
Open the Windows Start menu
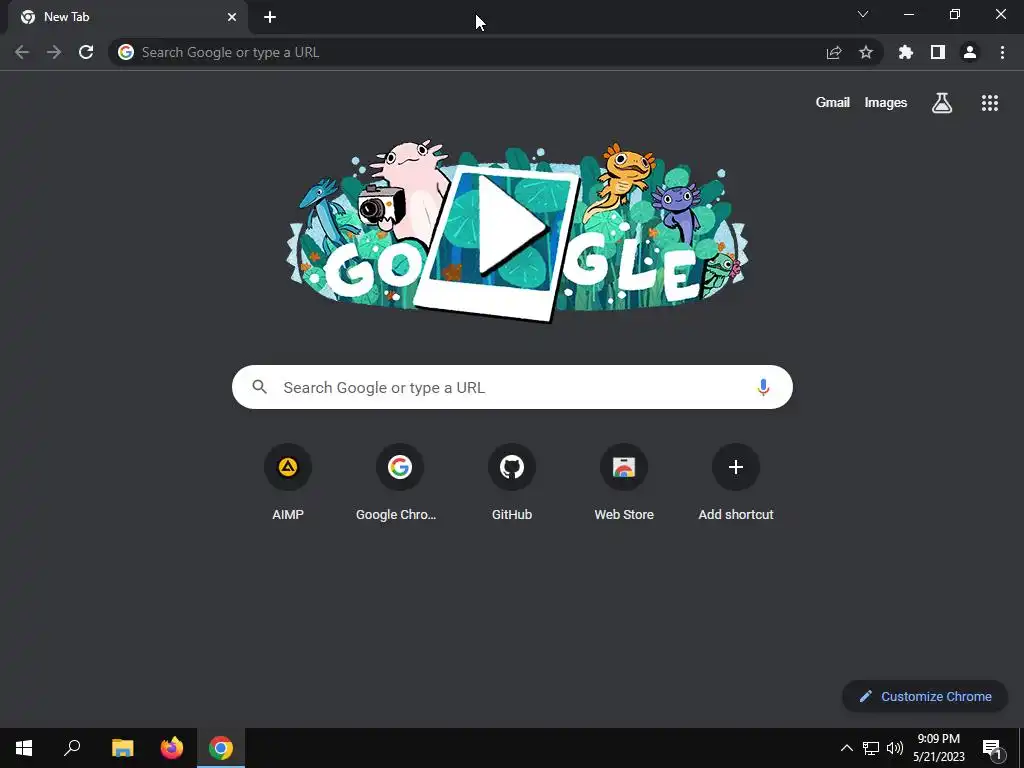tap(24, 748)
